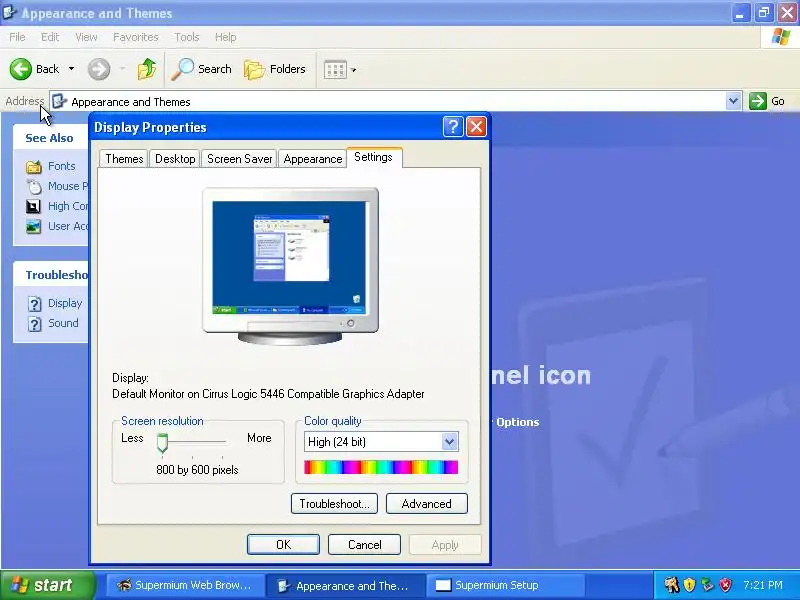Close the Display Properties dialog
Viewport: 800px width, 600px height.
[x=476, y=127]
